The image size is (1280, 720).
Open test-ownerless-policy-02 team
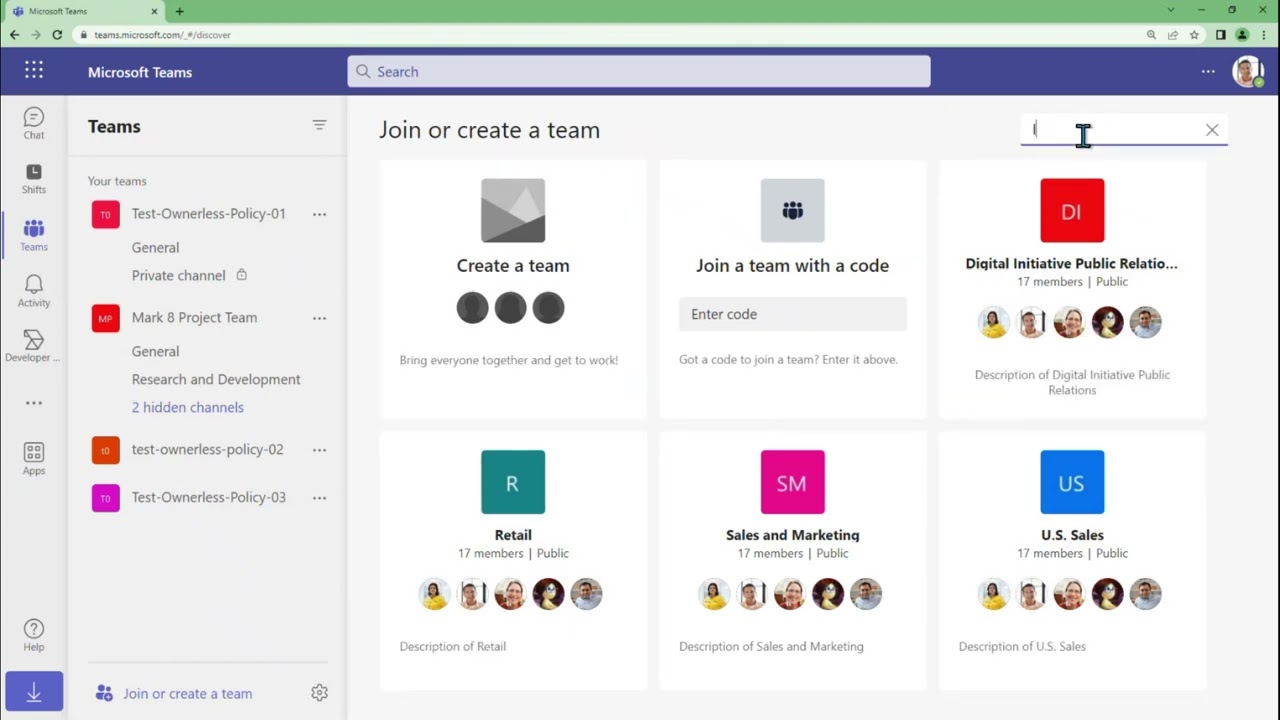click(x=207, y=450)
